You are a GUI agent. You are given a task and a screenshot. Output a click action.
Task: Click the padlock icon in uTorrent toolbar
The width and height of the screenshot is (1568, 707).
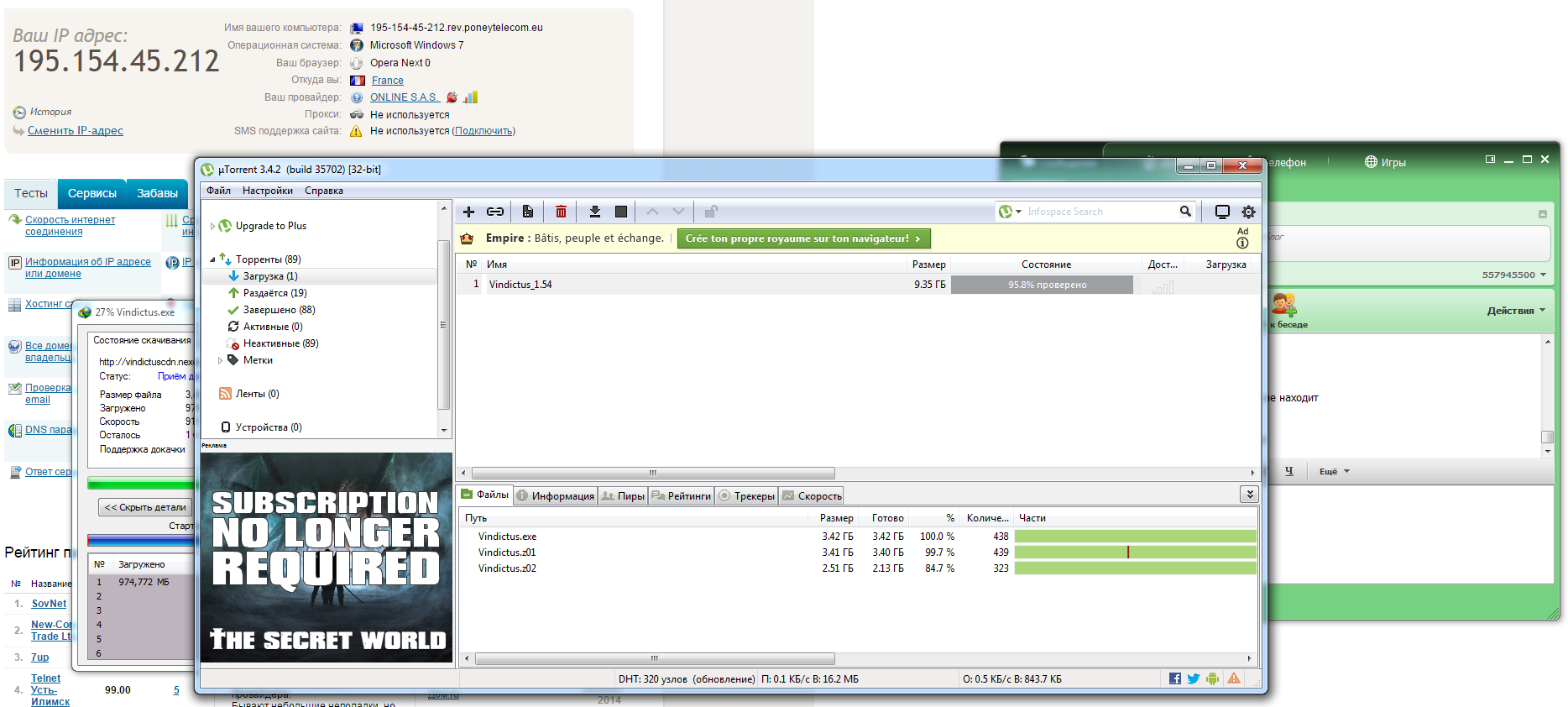tap(711, 212)
